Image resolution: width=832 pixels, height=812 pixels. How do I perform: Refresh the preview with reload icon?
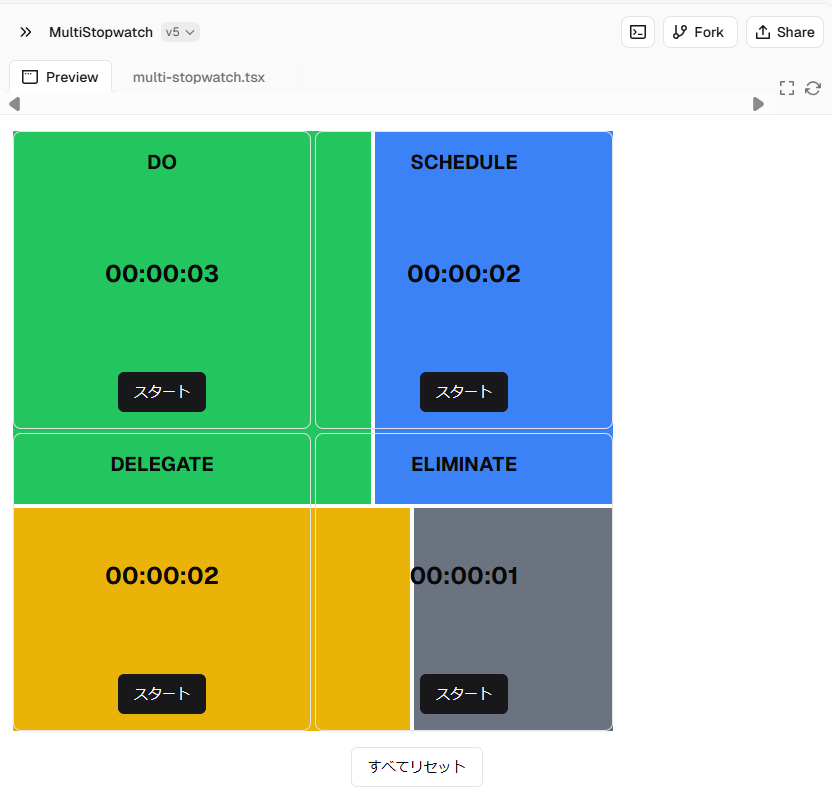click(813, 88)
